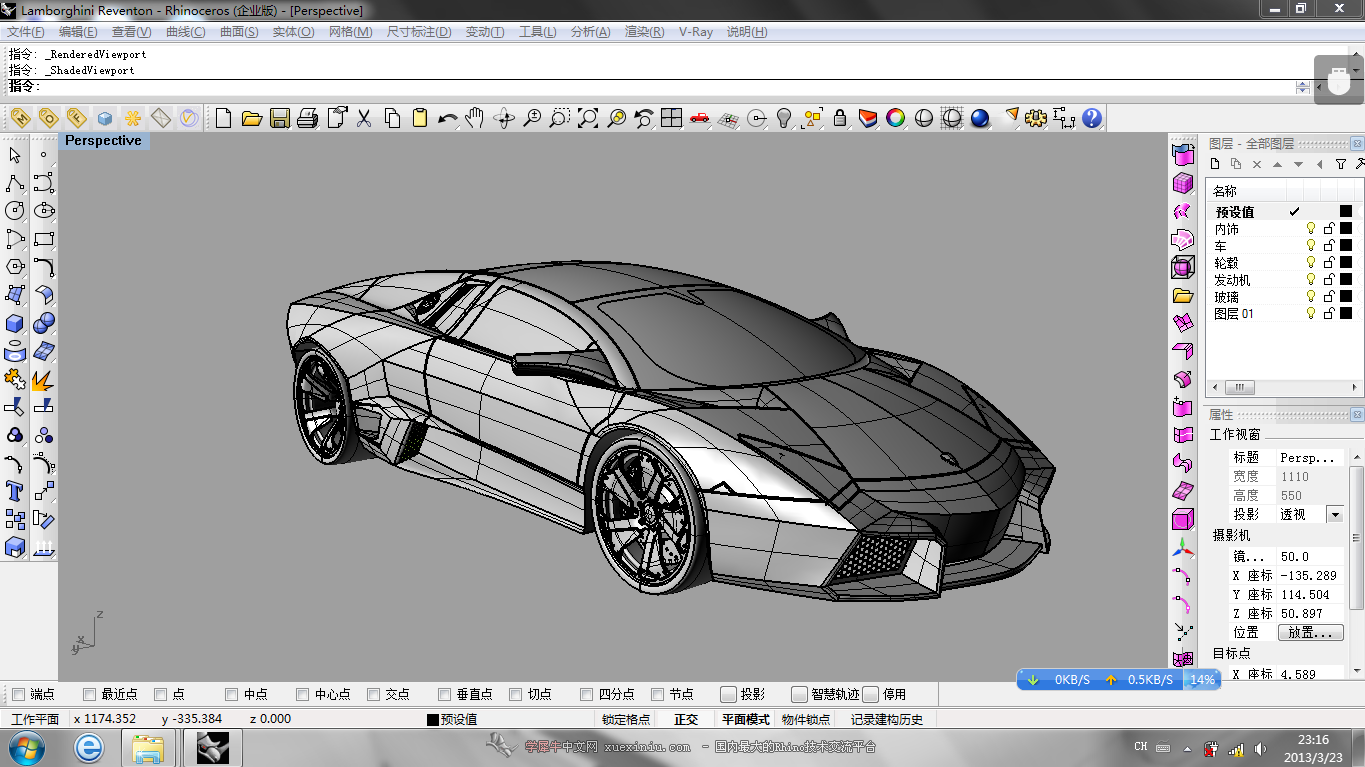Click the puzzle-piece Join tool icon

(15, 379)
